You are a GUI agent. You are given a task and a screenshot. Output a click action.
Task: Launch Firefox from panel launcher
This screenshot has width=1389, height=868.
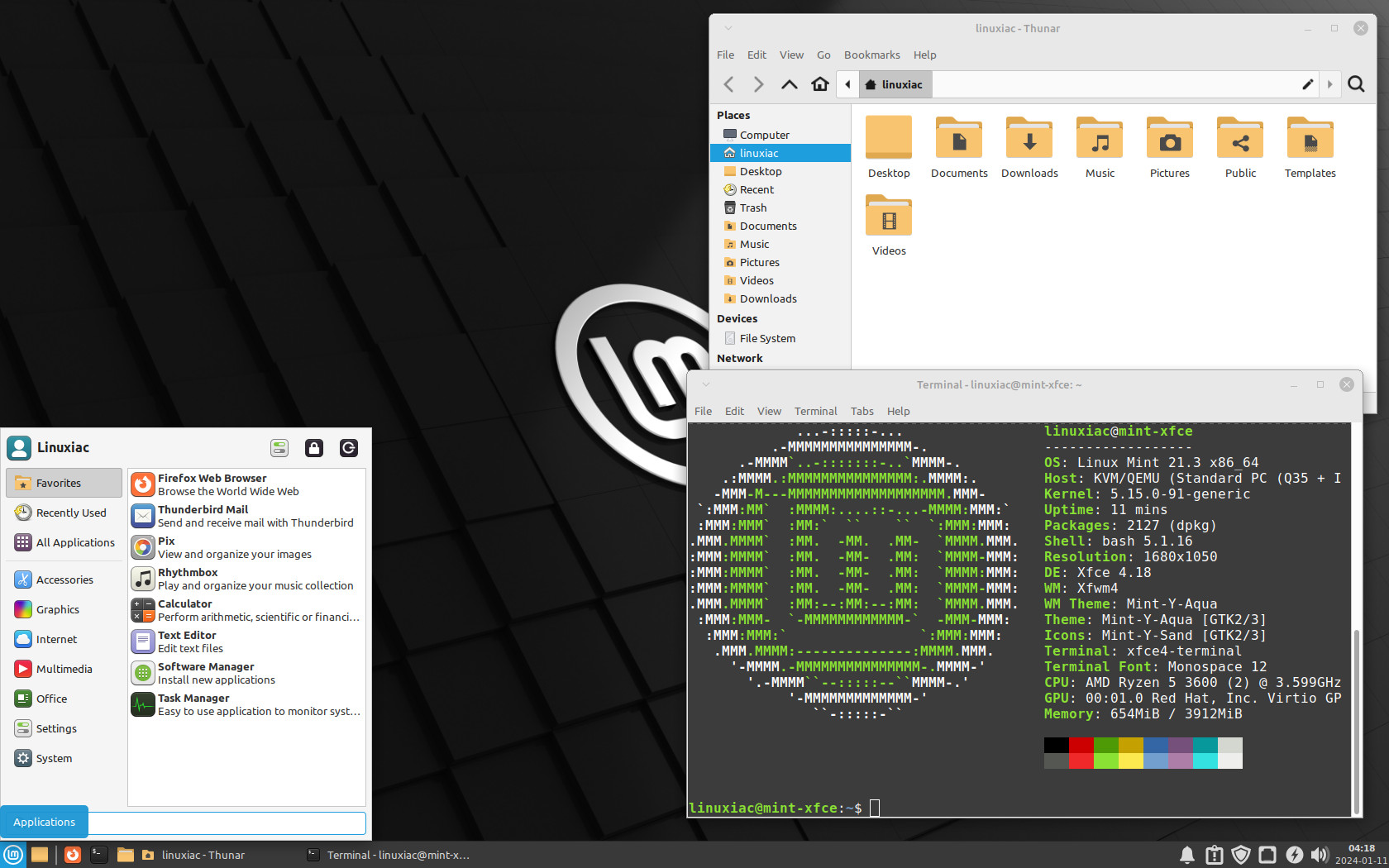(73, 855)
